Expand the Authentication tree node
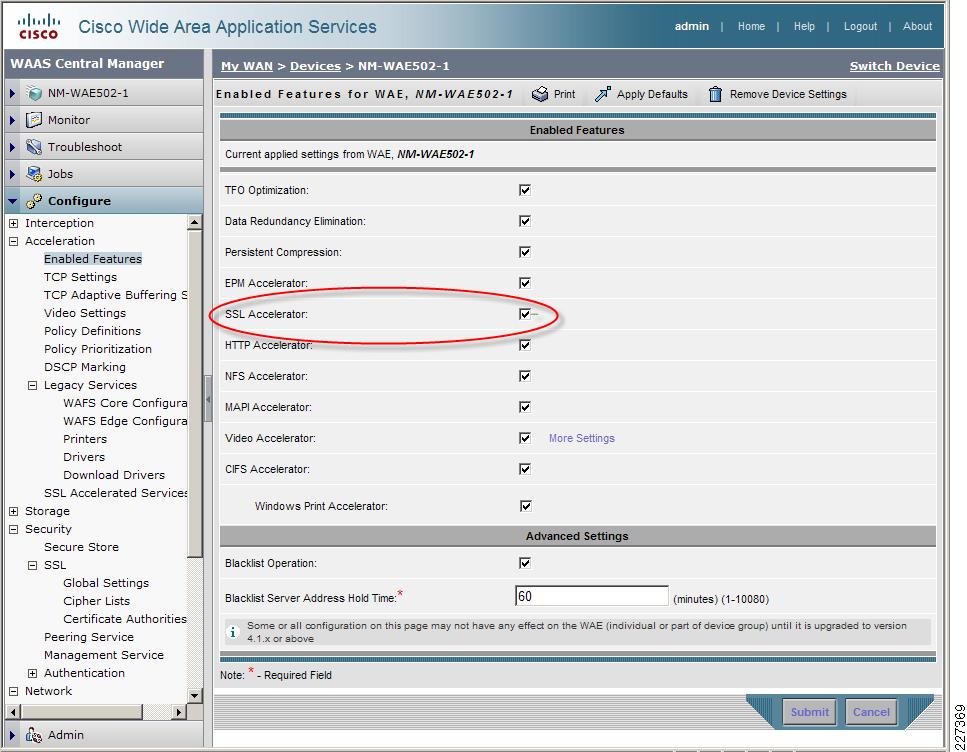 click(33, 673)
